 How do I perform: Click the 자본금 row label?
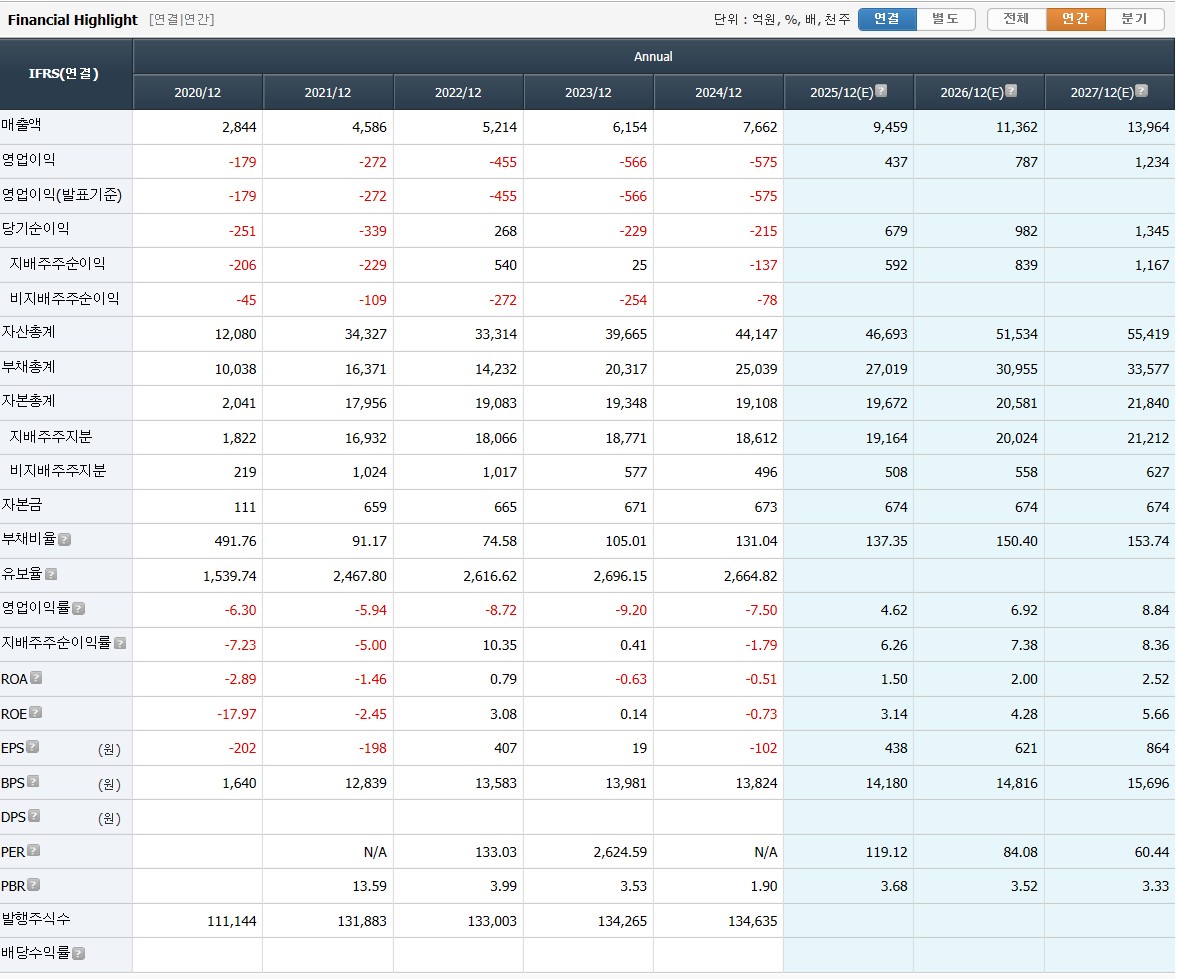22,505
